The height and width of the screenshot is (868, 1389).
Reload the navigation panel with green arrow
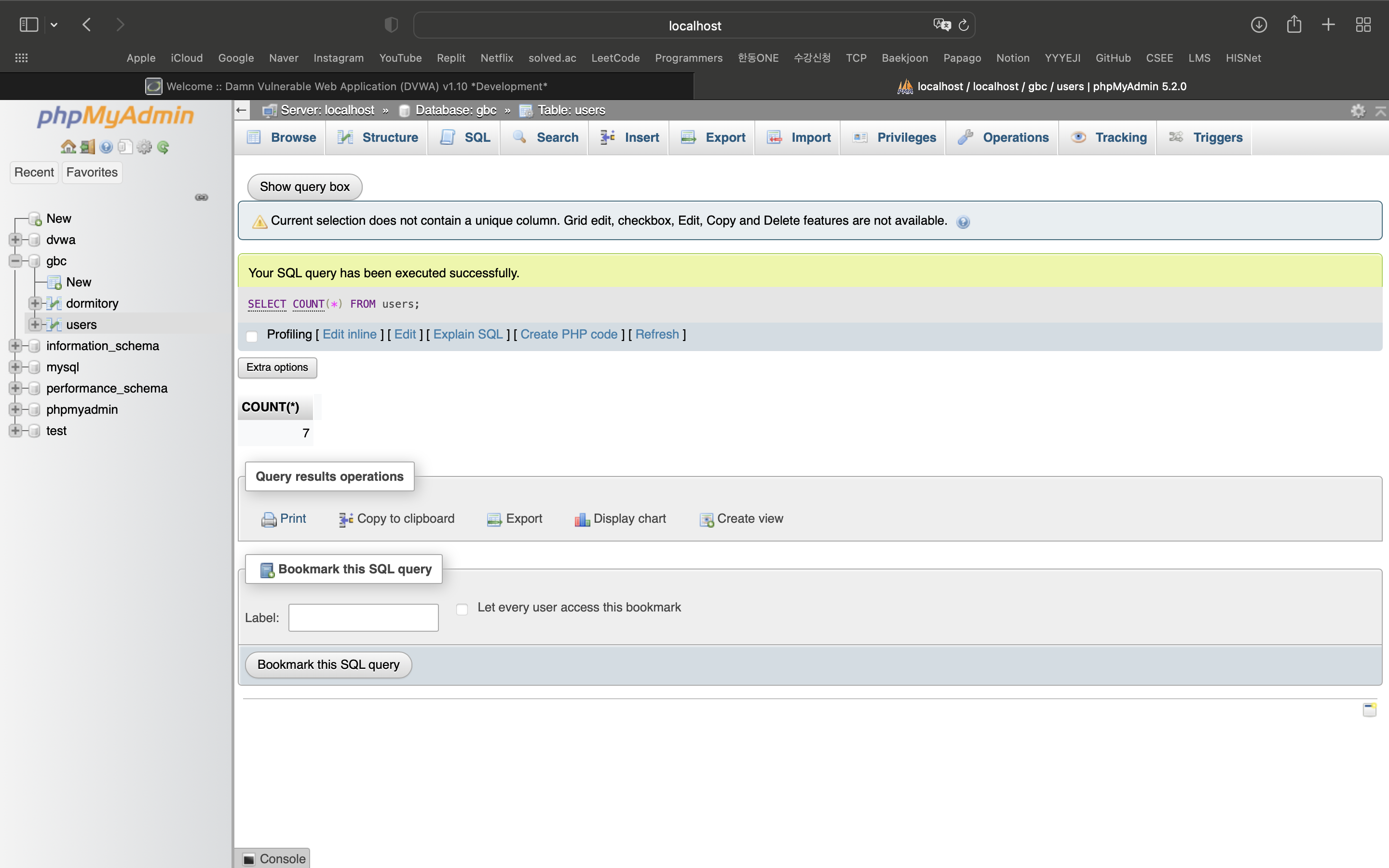tap(163, 147)
